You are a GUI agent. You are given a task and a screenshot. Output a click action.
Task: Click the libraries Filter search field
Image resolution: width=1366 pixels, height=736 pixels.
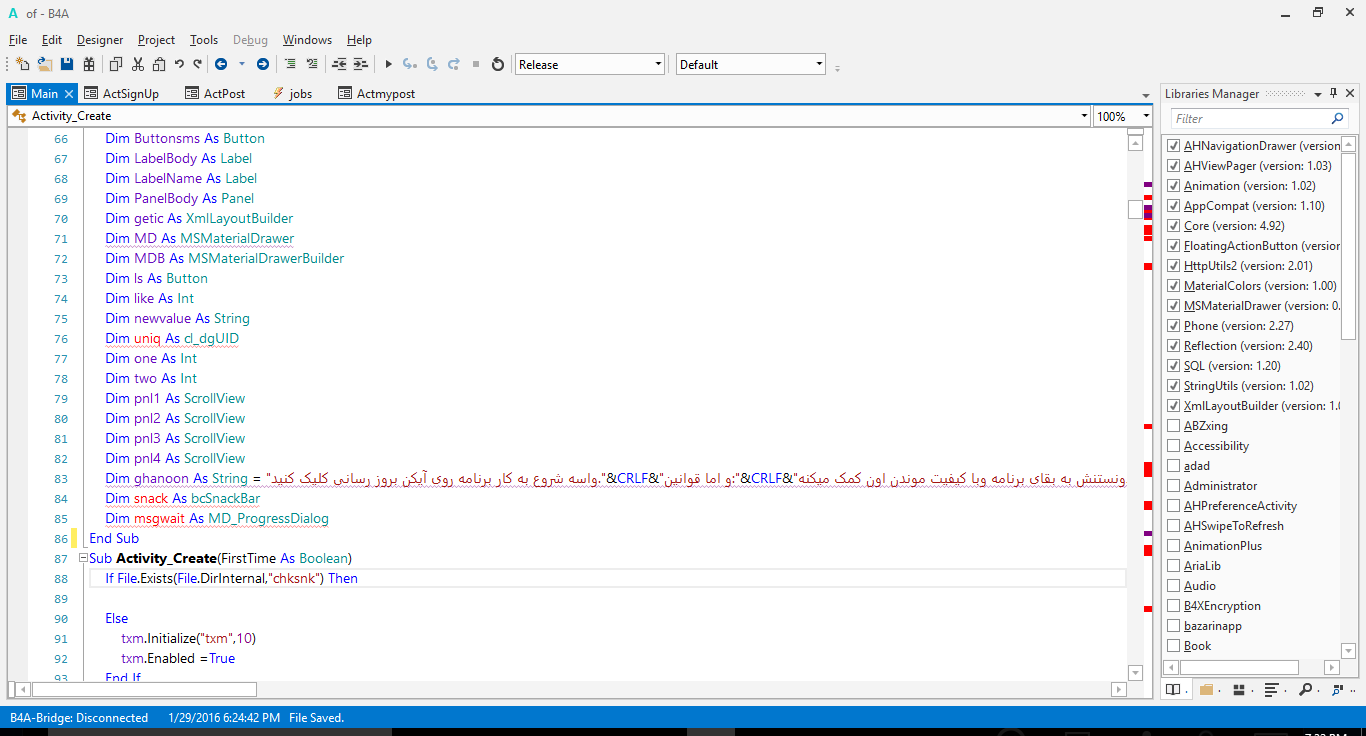click(x=1250, y=118)
